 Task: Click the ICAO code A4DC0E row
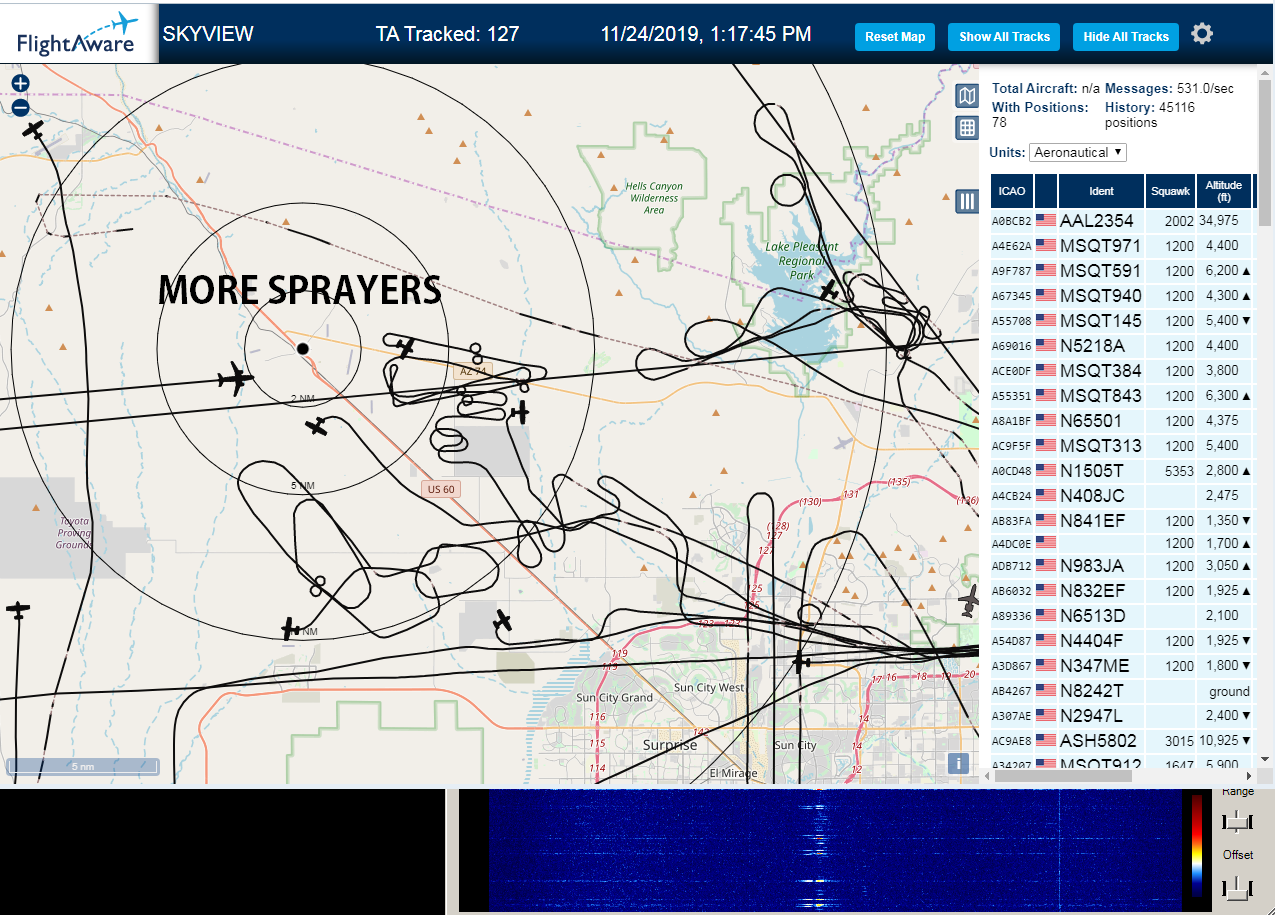click(1122, 543)
